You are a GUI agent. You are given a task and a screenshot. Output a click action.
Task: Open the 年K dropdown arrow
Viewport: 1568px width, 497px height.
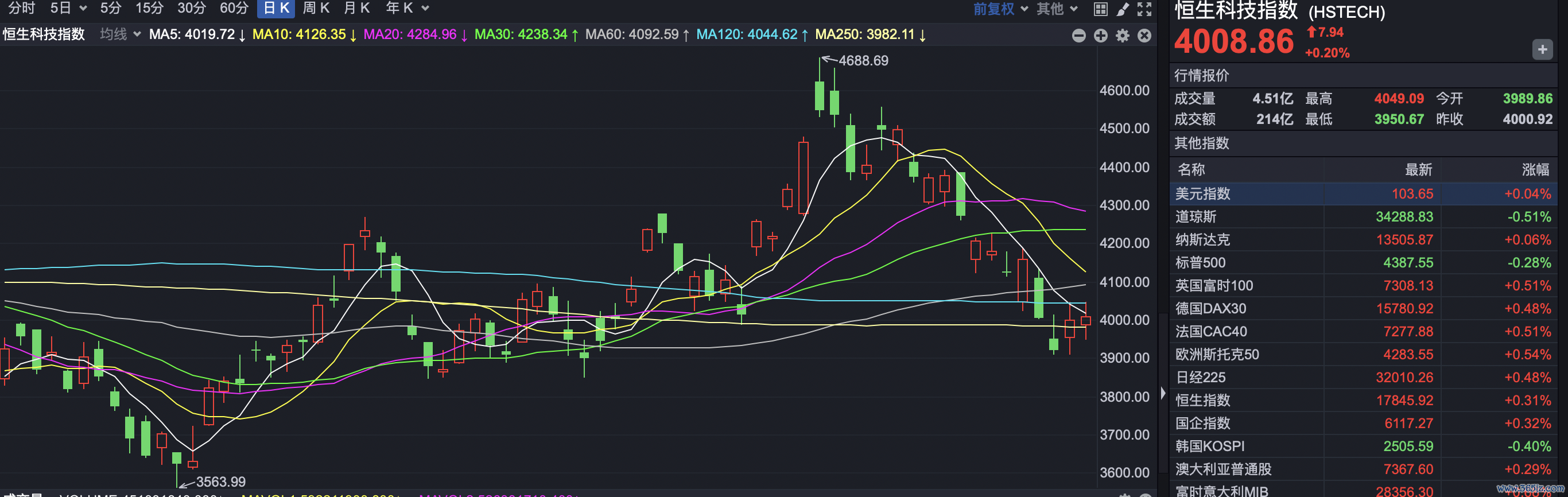point(425,9)
